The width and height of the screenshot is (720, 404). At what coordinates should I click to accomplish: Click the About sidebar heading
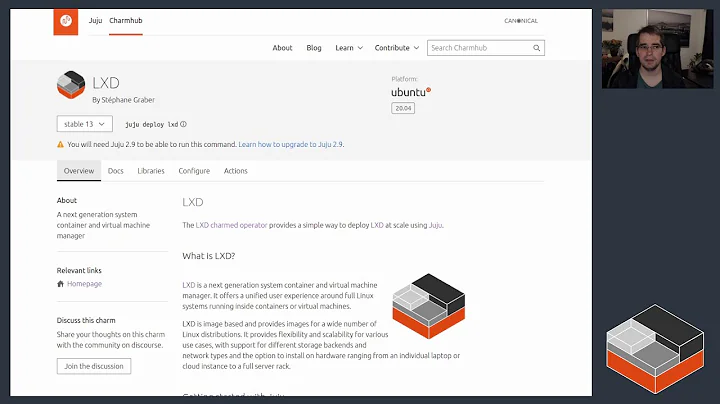pyautogui.click(x=67, y=200)
